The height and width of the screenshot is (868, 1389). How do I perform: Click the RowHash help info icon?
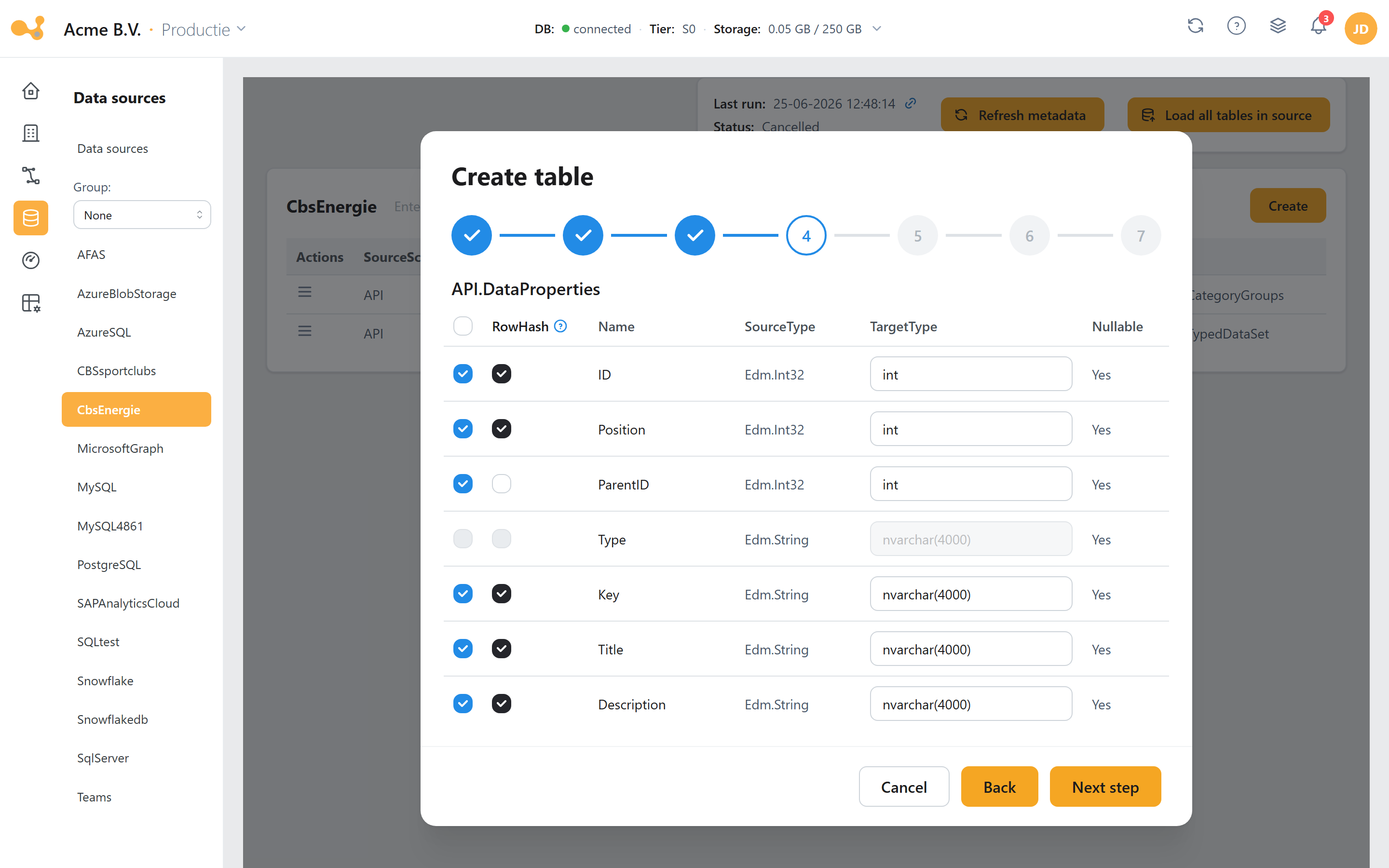(x=561, y=326)
